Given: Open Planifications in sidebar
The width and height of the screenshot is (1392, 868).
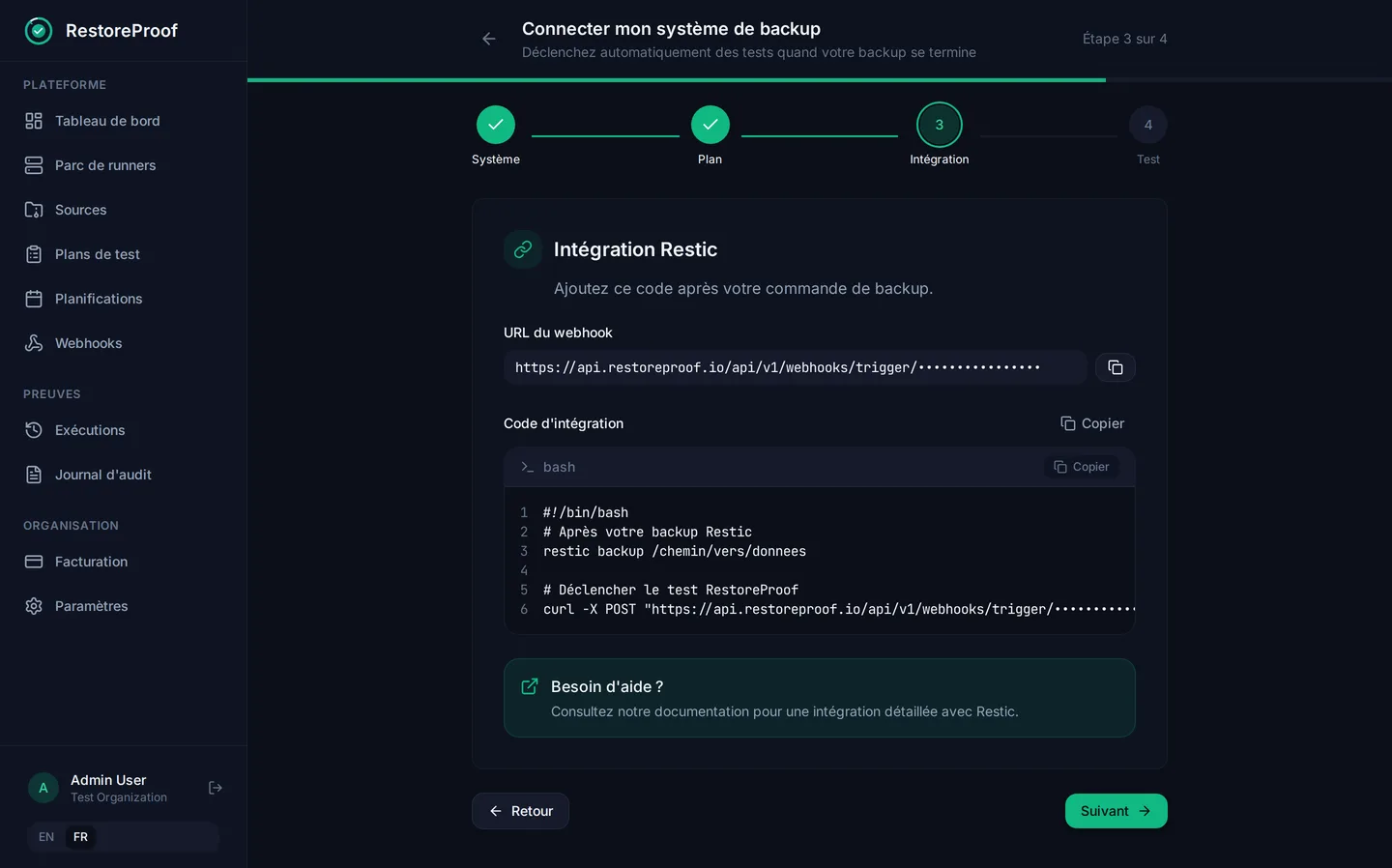Looking at the screenshot, I should (x=123, y=299).
